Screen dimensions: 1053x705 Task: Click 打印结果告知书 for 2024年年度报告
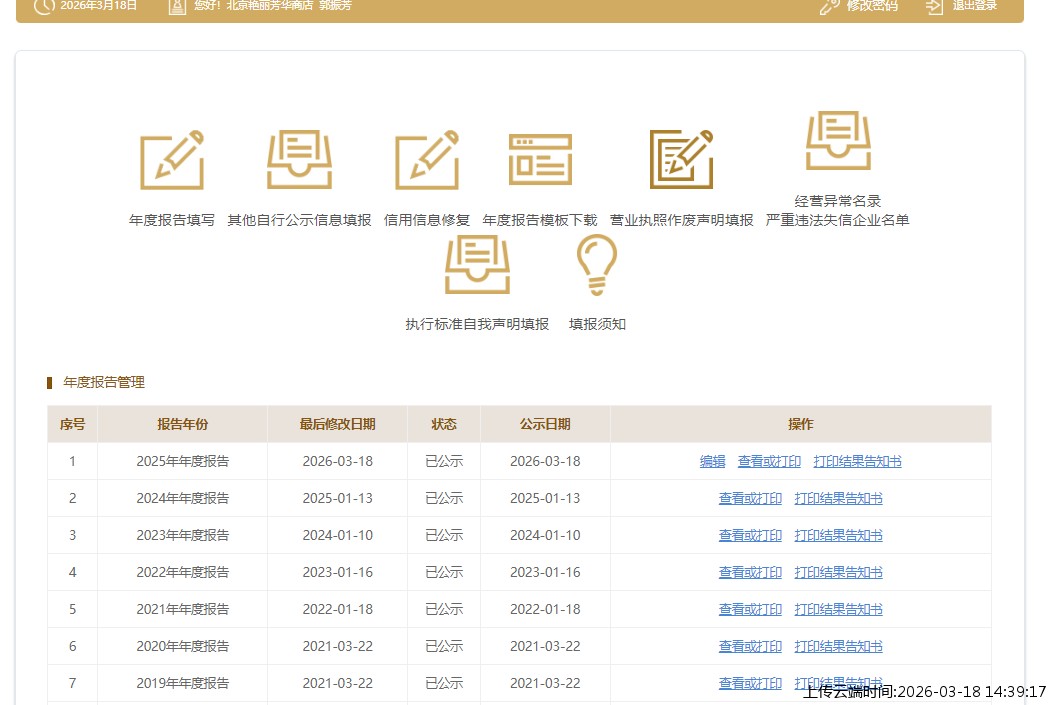pos(838,499)
